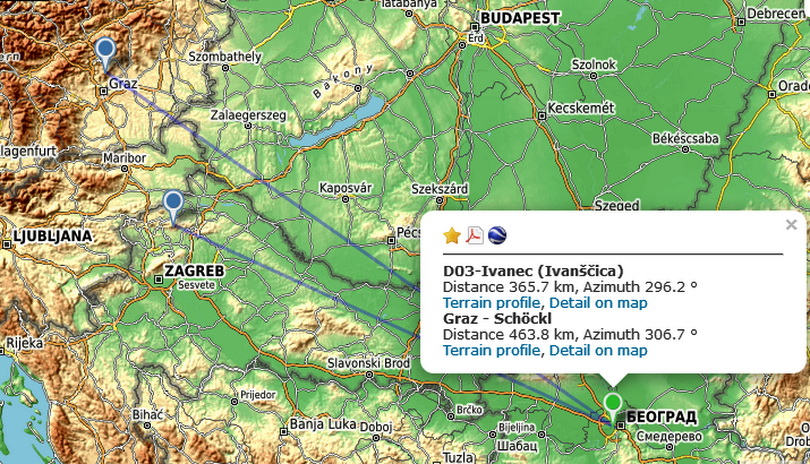Click the Banja Luka label
Image resolution: width=810 pixels, height=464 pixels.
(323, 425)
